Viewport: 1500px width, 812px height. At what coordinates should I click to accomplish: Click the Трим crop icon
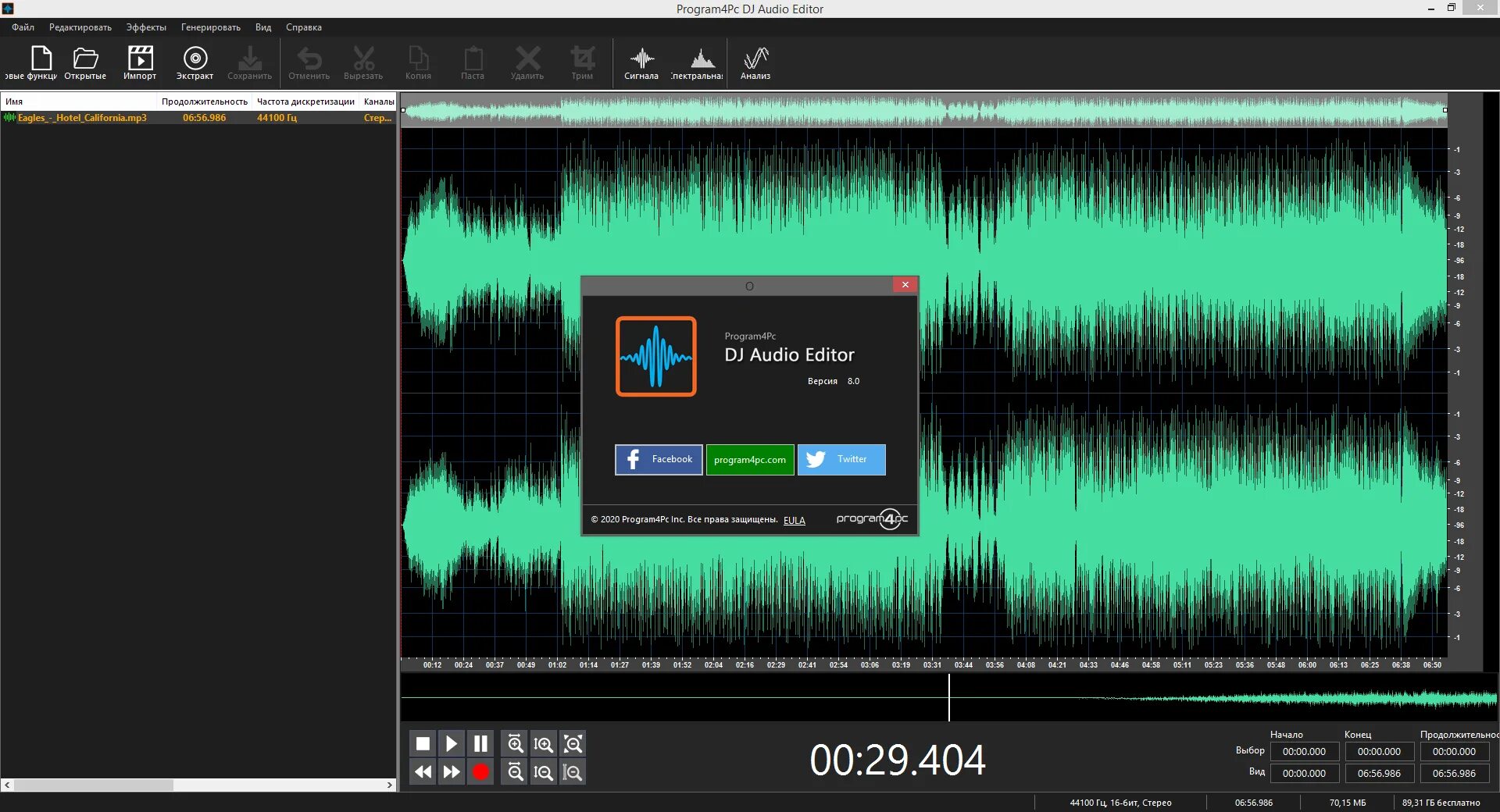tap(583, 59)
